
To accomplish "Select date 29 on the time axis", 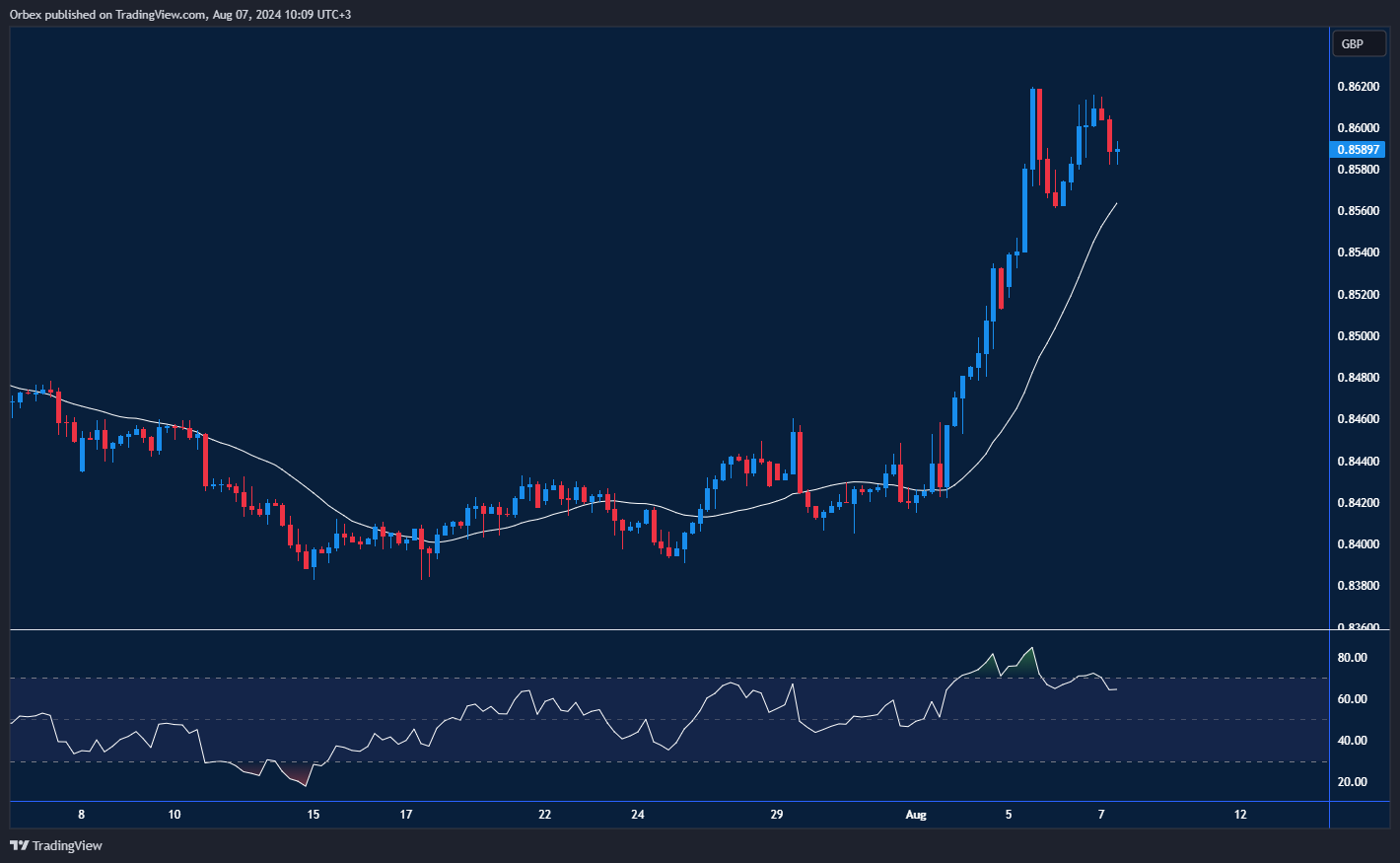I will pos(777,815).
